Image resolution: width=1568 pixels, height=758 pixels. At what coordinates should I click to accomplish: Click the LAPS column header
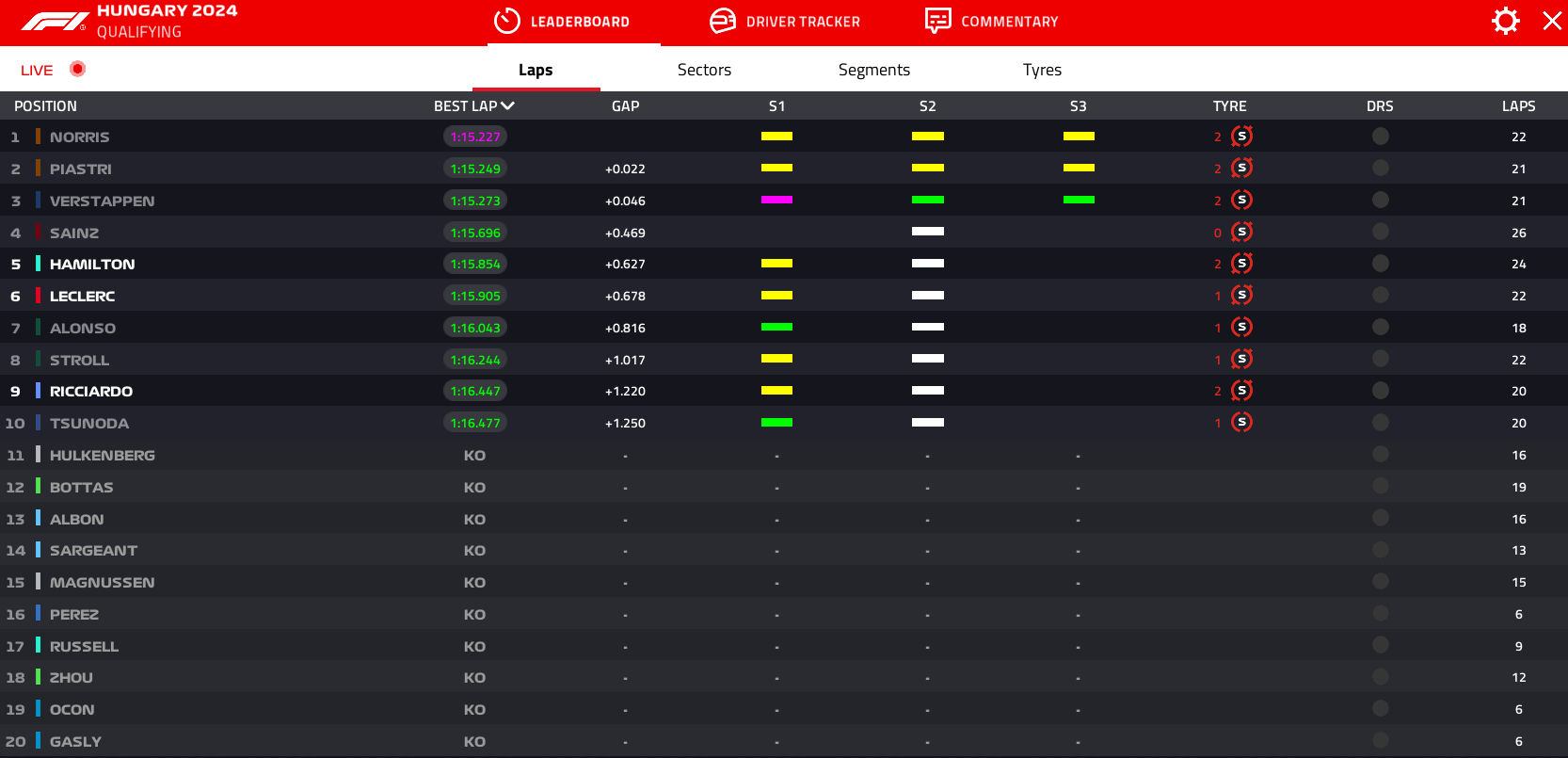1518,106
